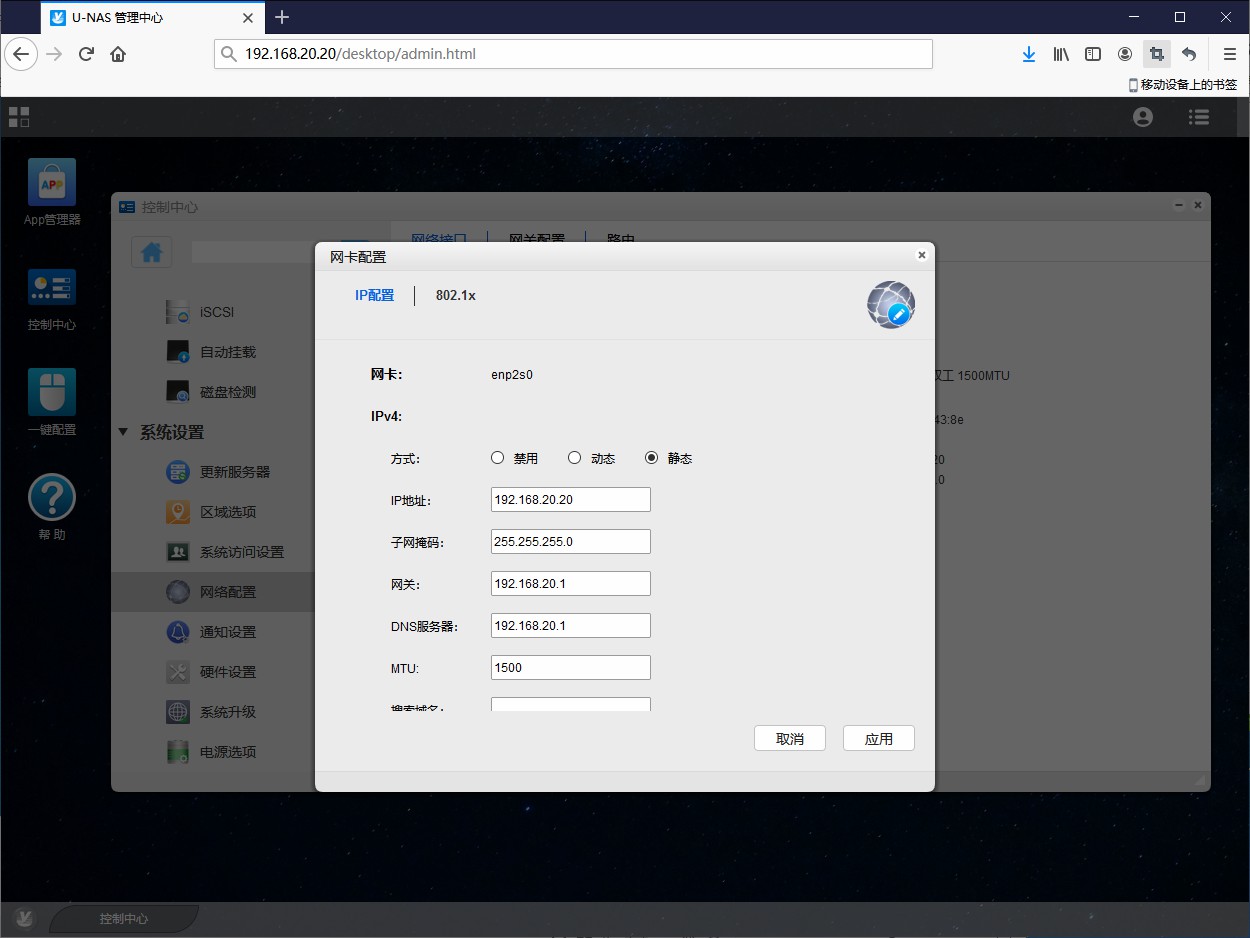The width and height of the screenshot is (1250, 938).
Task: Open the App管理器 desktop icon
Action: (x=52, y=184)
